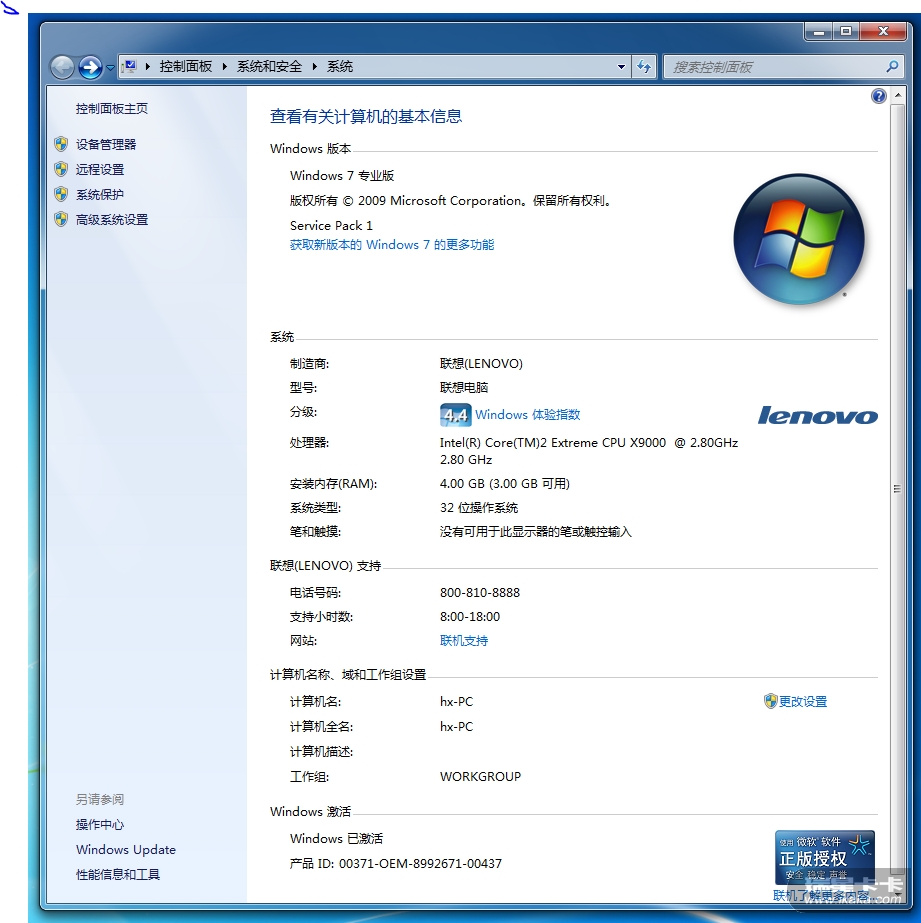
Task: Click 获取新版本的 Windows 7 的更多功能 link
Action: coord(392,245)
